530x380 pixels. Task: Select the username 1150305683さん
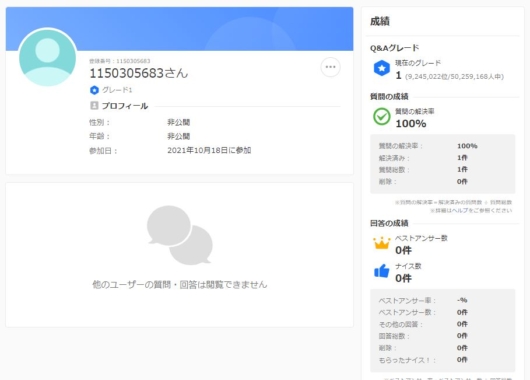(x=139, y=73)
